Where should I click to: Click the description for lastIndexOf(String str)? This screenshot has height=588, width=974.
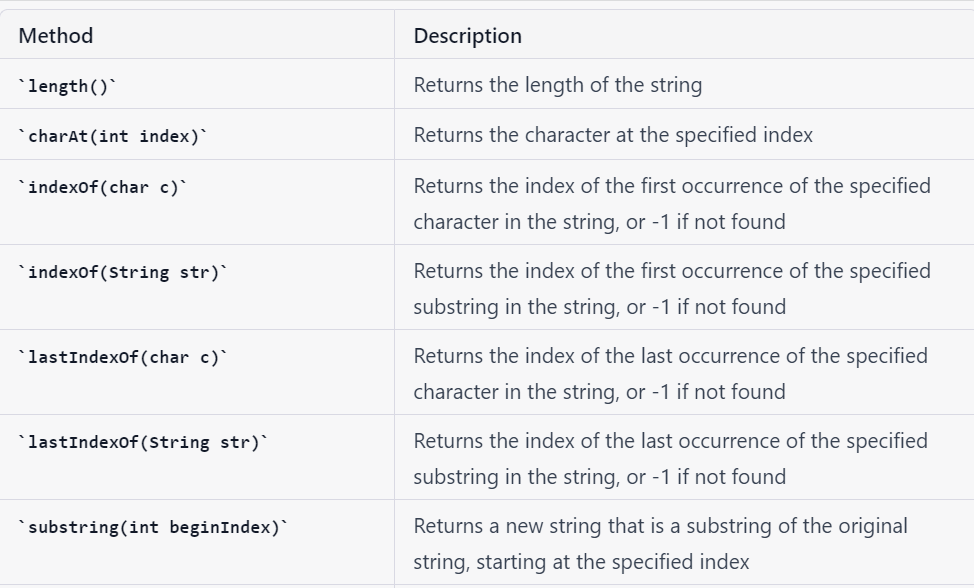[x=671, y=459]
